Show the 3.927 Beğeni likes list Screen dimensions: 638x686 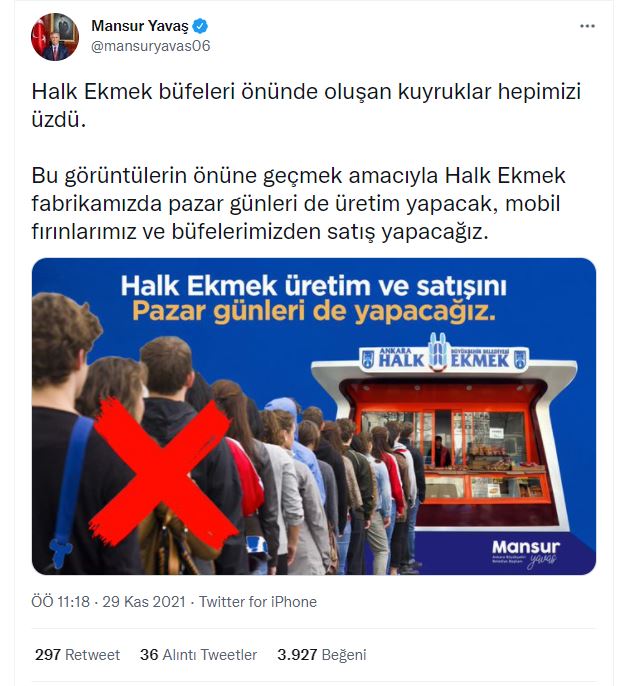click(x=322, y=654)
